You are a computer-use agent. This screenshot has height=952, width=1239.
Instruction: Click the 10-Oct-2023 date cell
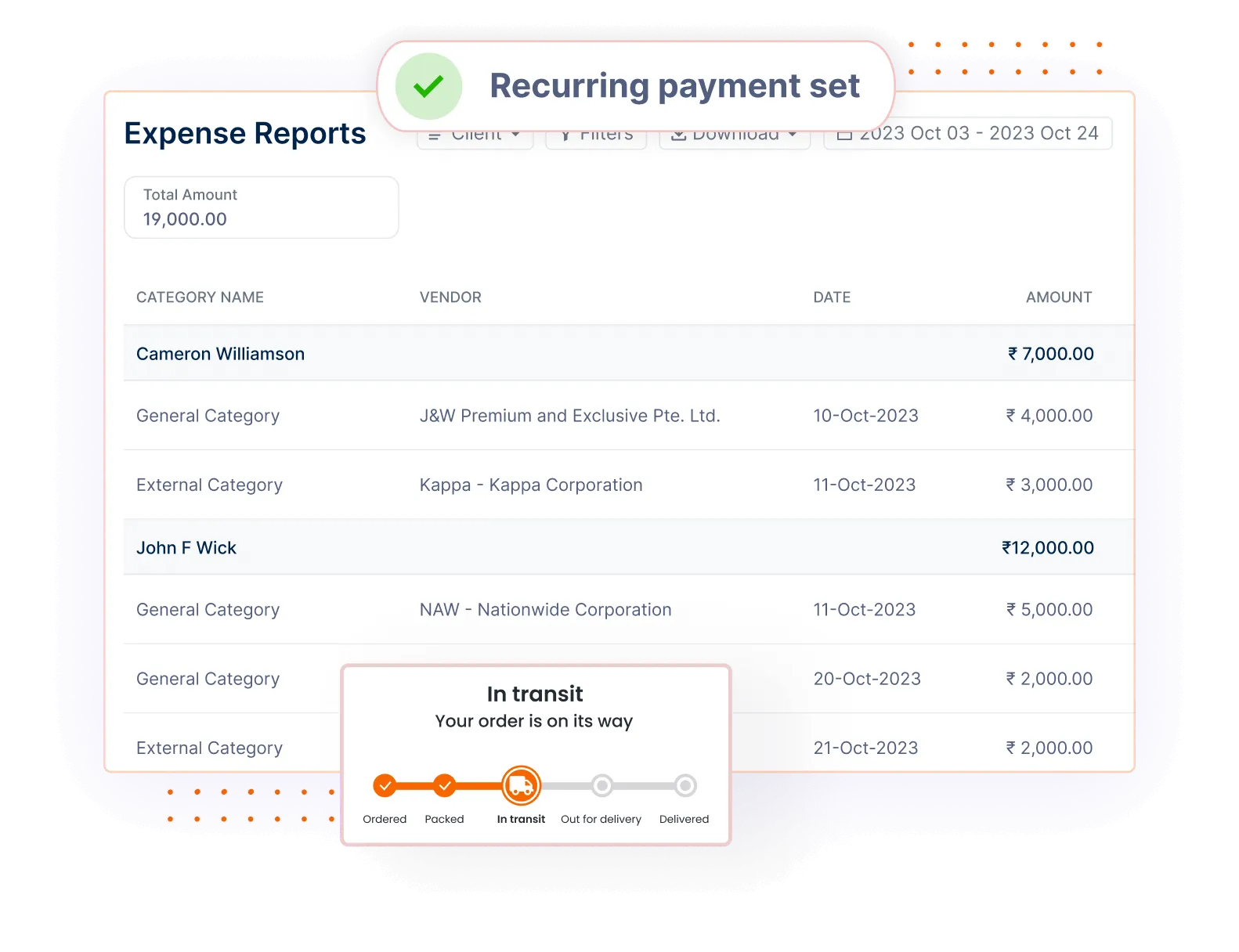click(x=865, y=416)
